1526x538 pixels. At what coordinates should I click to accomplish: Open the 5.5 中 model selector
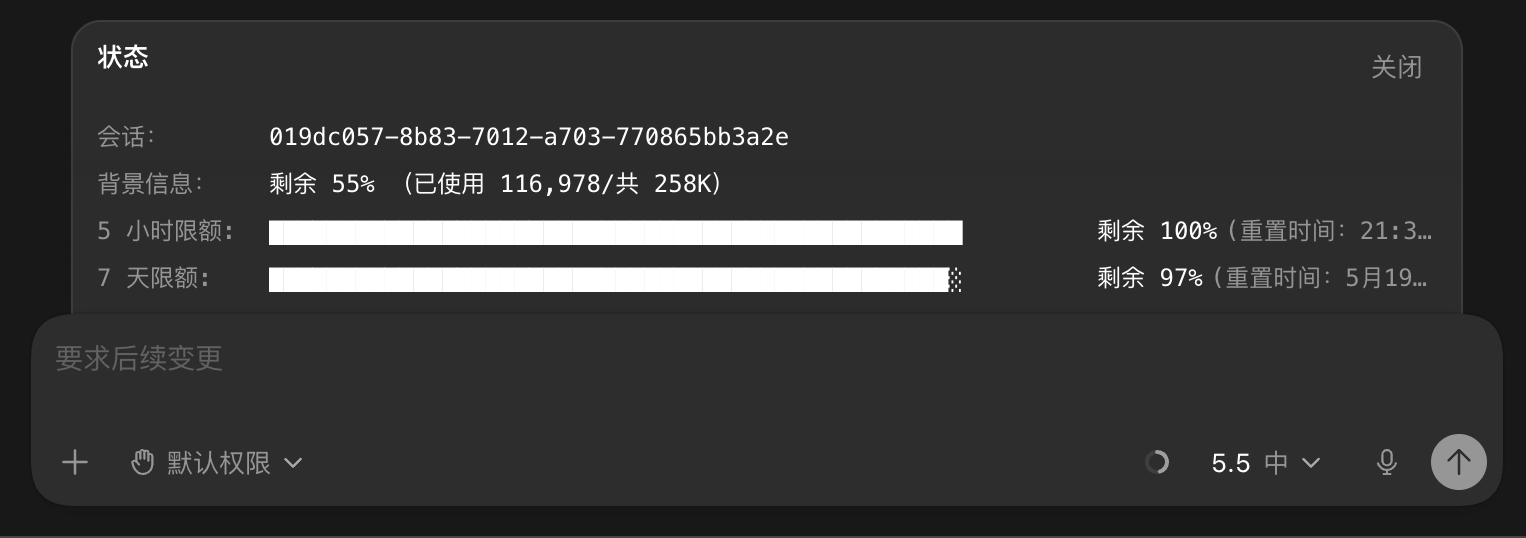[x=1266, y=462]
